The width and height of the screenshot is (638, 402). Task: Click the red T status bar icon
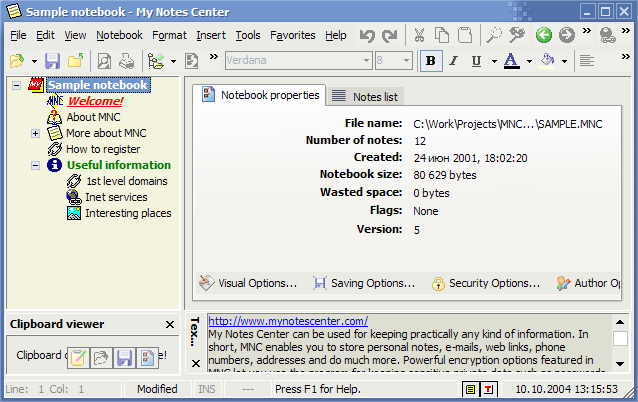pos(488,389)
